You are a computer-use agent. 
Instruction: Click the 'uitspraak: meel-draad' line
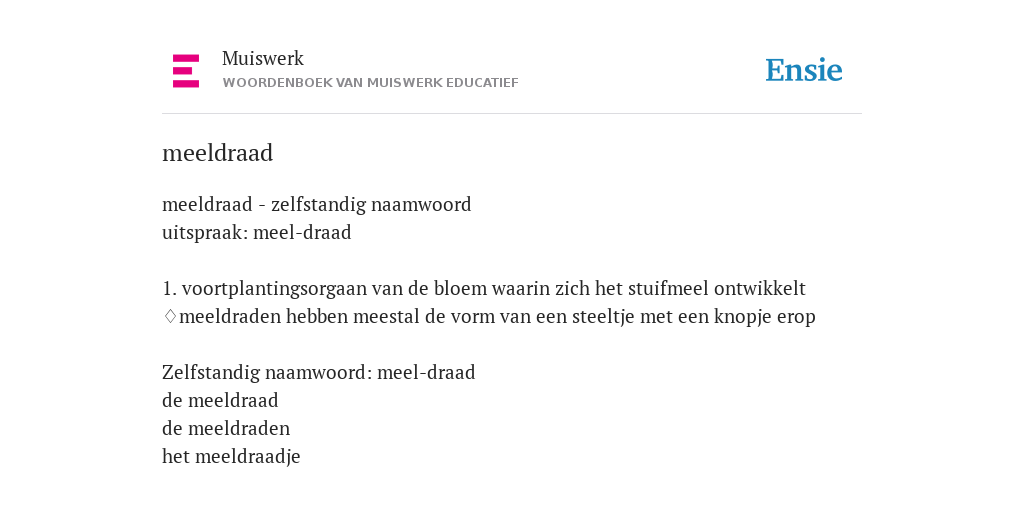[x=257, y=233]
